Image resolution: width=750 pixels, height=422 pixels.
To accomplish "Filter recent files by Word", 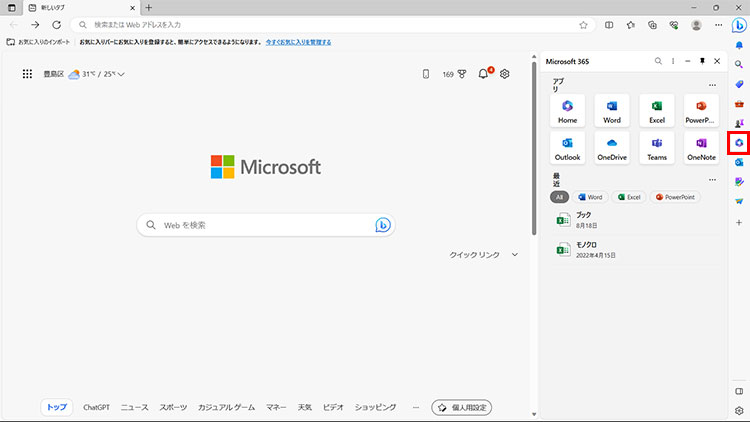I will coord(589,197).
